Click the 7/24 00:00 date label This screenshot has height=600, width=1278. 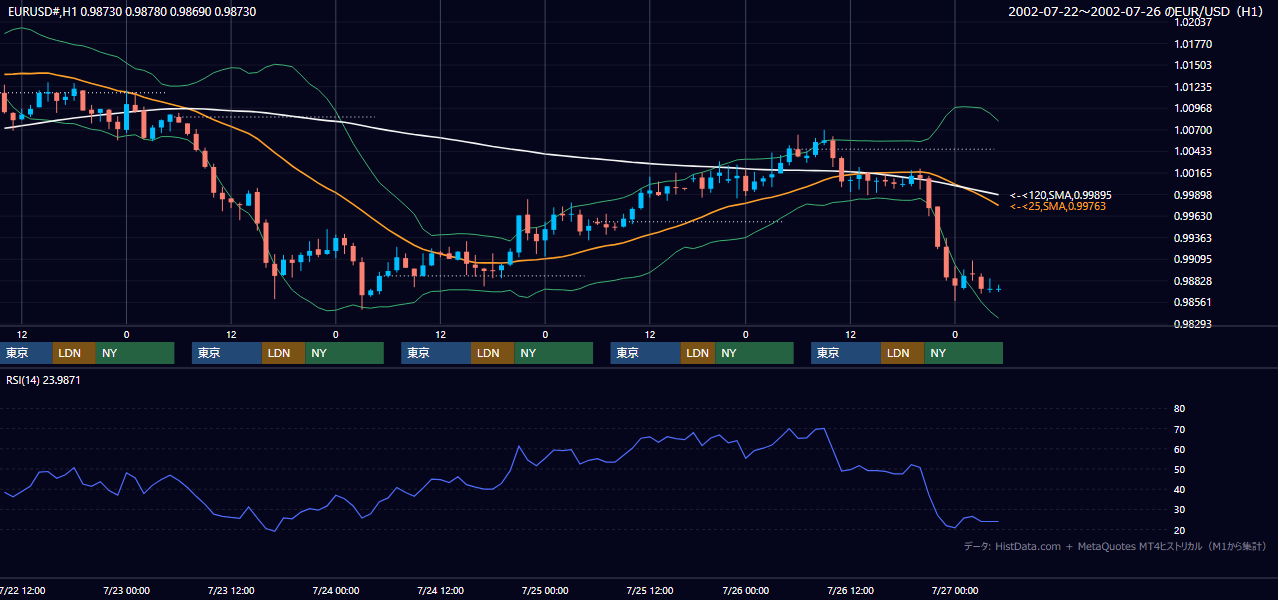(x=335, y=590)
